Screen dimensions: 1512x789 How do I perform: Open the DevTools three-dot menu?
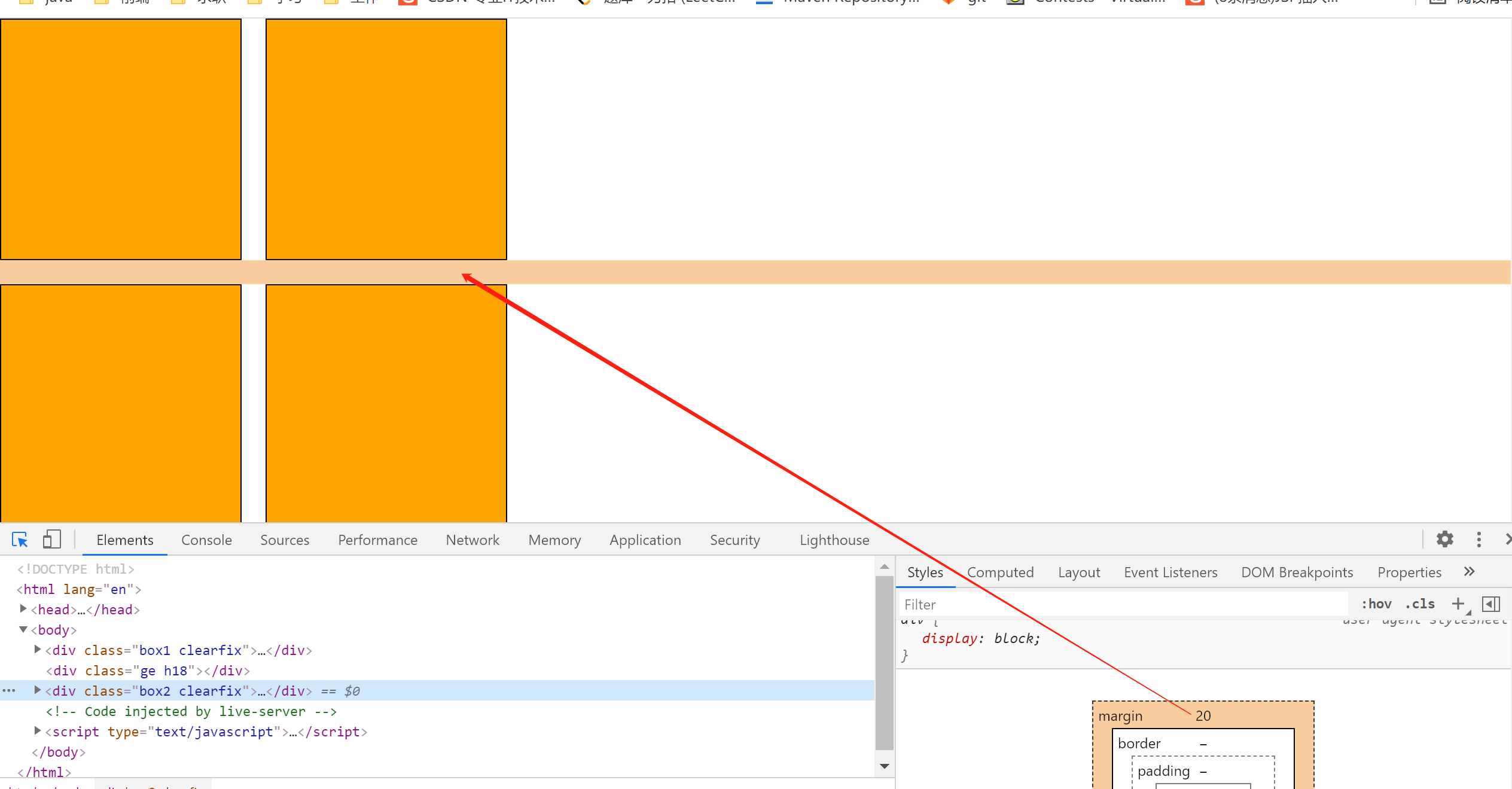[1479, 540]
